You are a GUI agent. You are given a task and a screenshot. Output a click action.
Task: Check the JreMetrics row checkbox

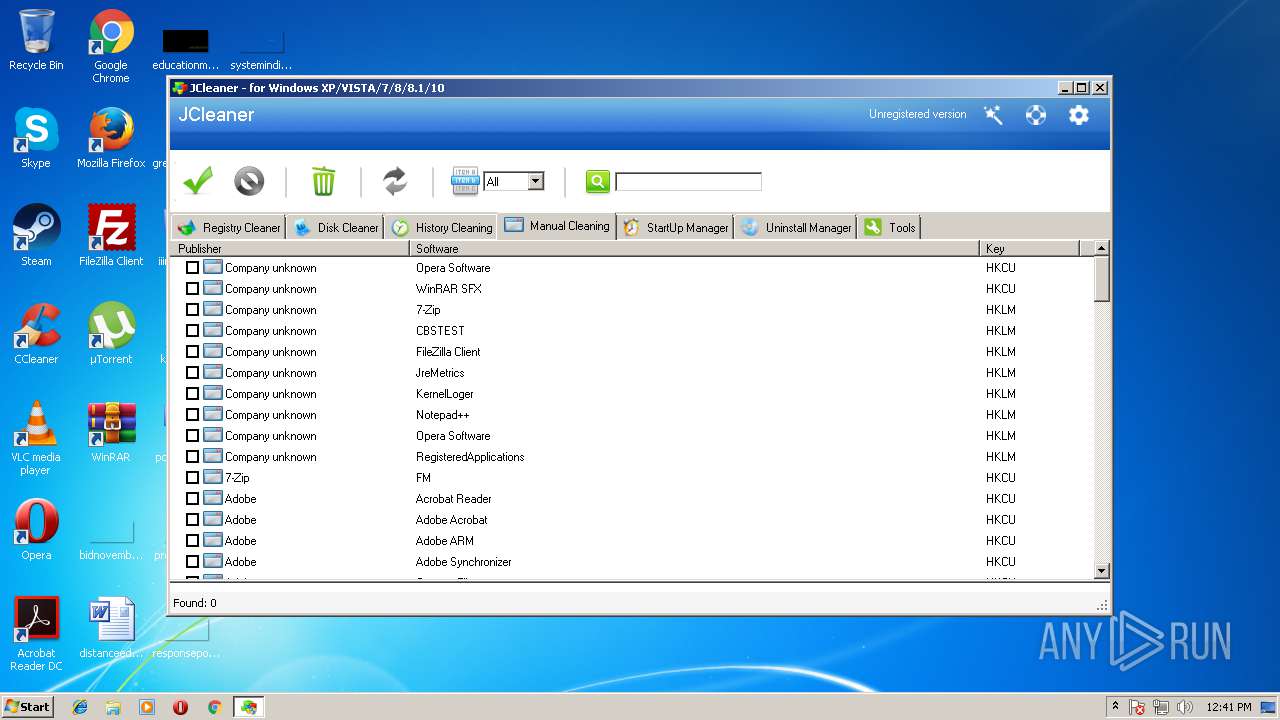click(x=192, y=373)
